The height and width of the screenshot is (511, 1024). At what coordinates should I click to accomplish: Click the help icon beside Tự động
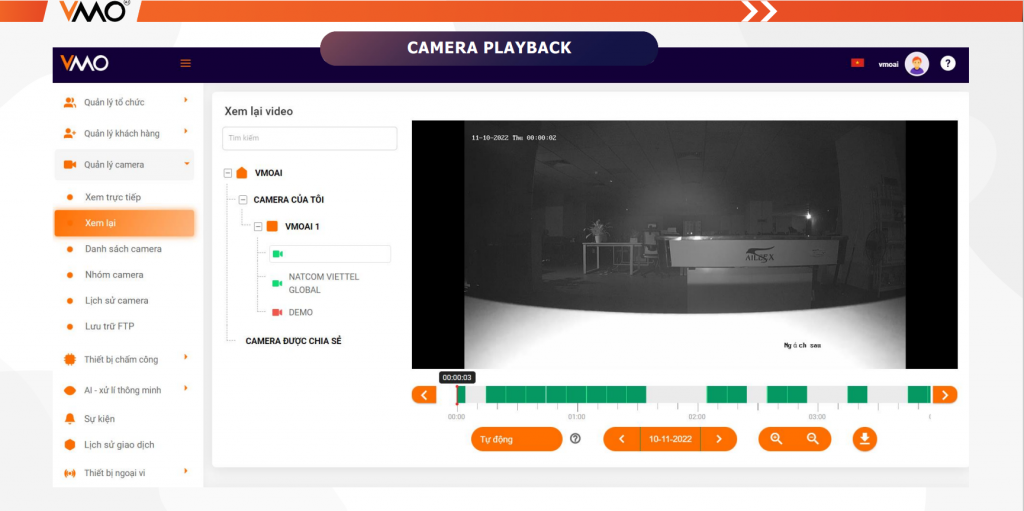point(575,439)
